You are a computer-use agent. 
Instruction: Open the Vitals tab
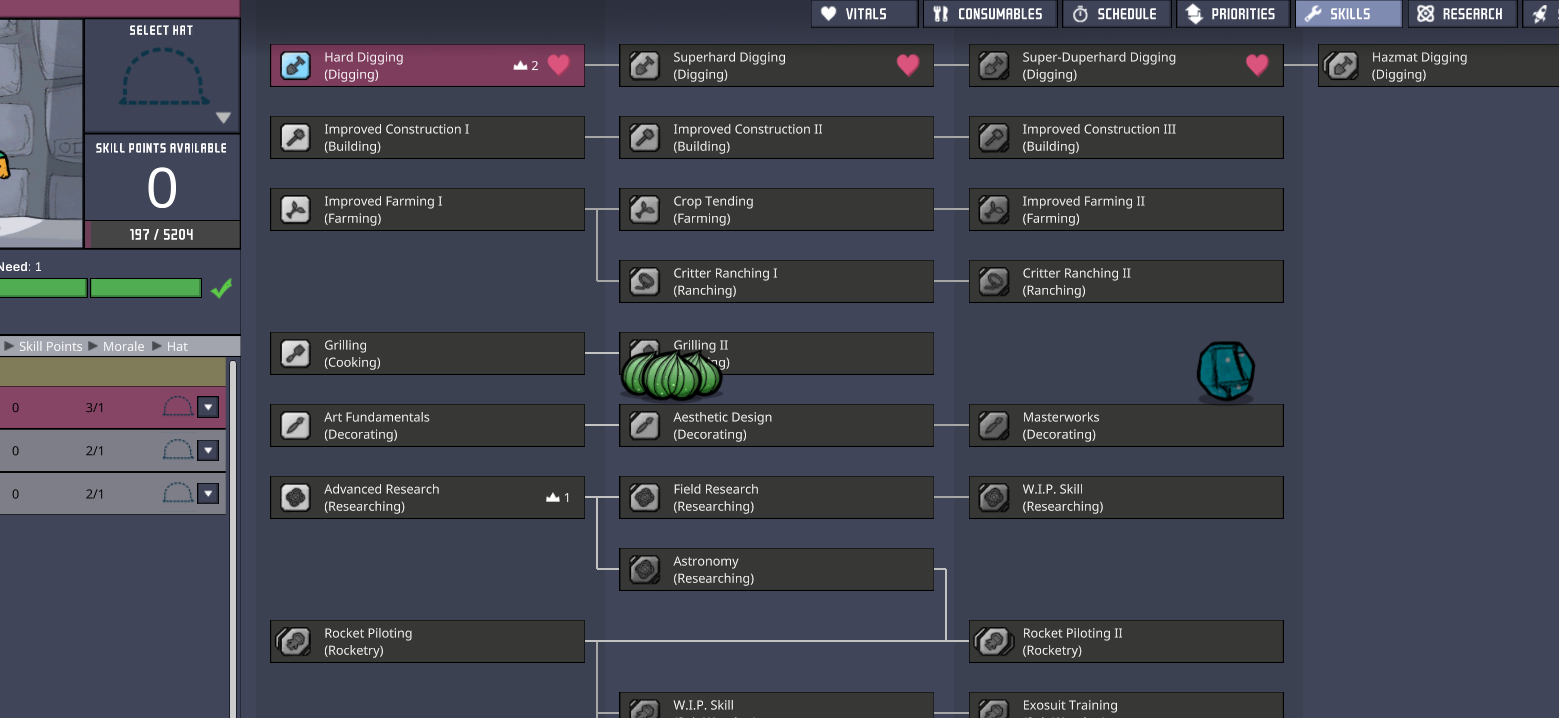point(864,14)
